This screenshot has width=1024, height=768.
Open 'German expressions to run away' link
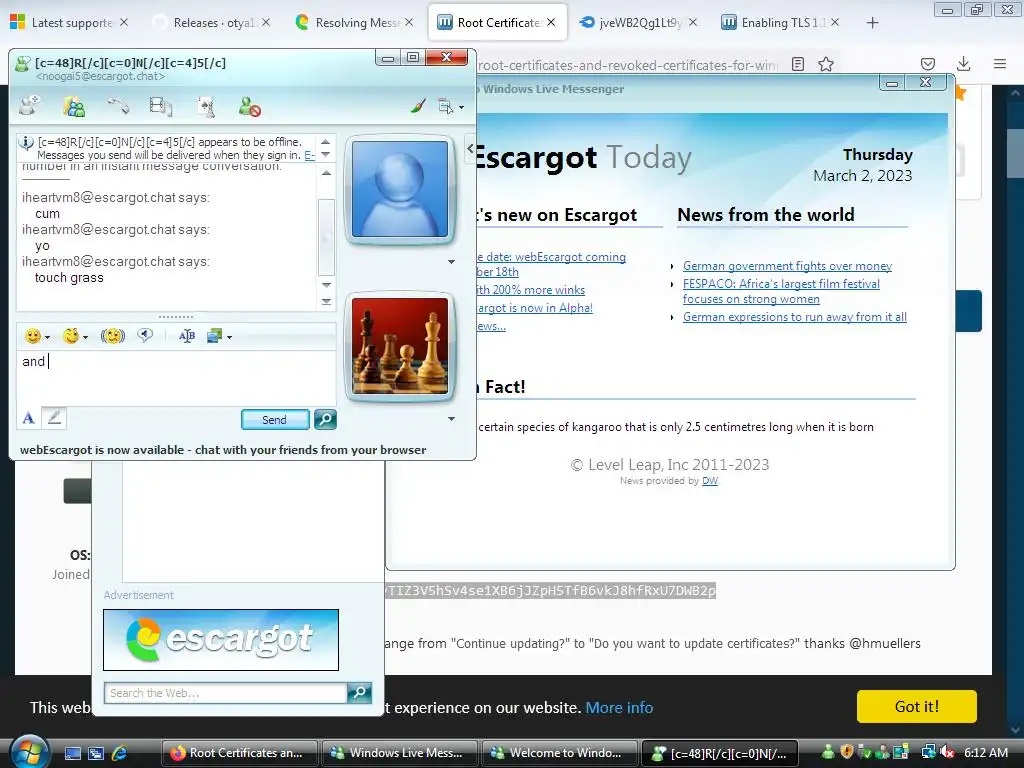tap(795, 317)
